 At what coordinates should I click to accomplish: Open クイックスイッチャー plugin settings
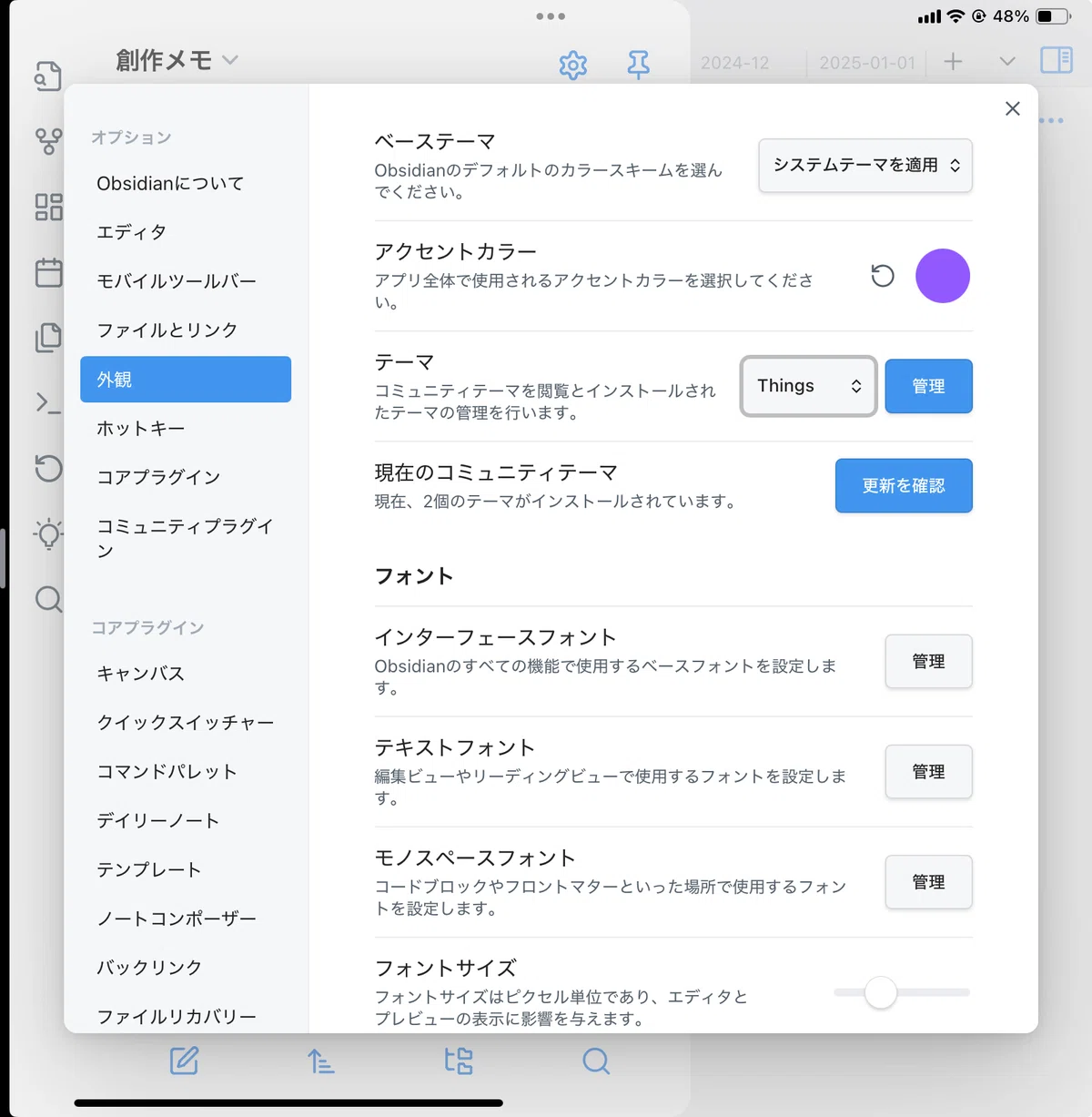tap(186, 723)
